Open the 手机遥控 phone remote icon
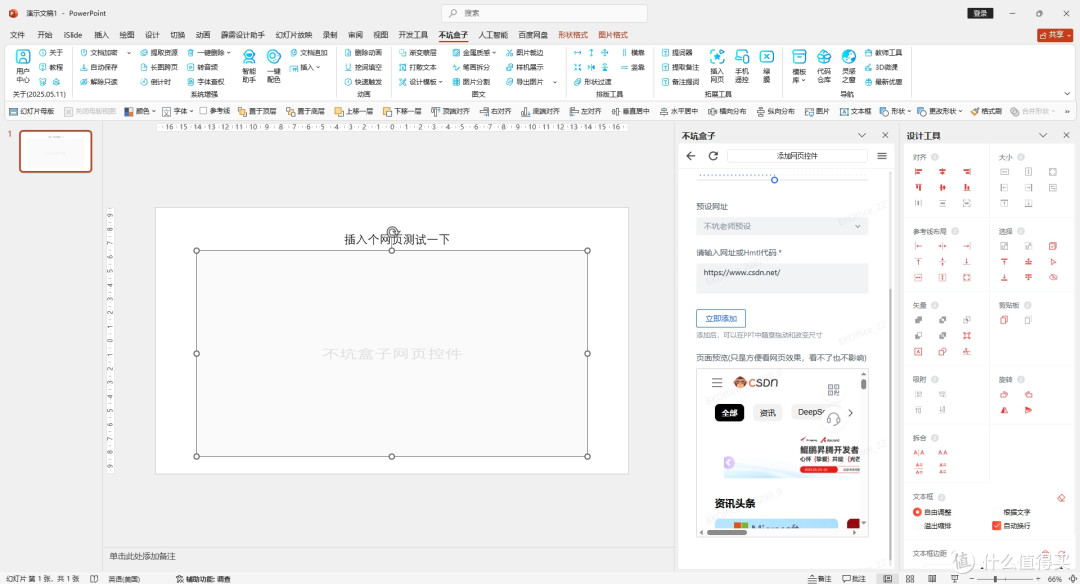 pos(742,66)
